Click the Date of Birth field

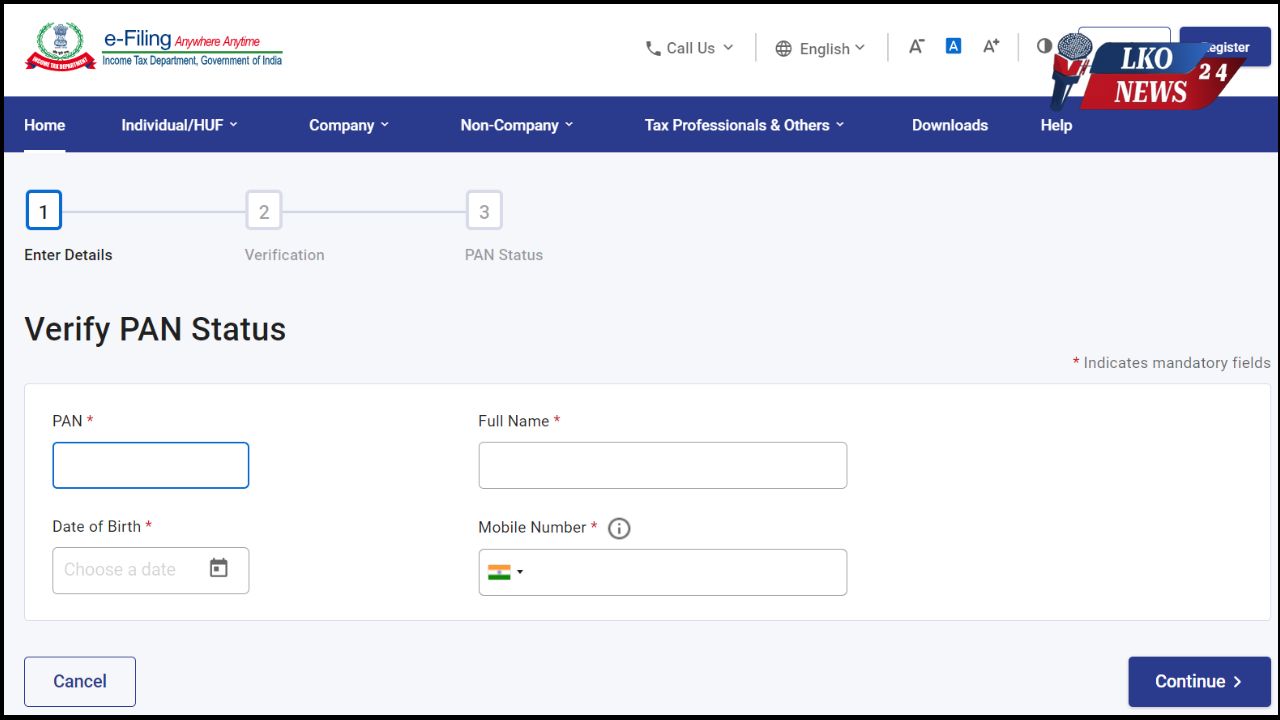tap(151, 570)
